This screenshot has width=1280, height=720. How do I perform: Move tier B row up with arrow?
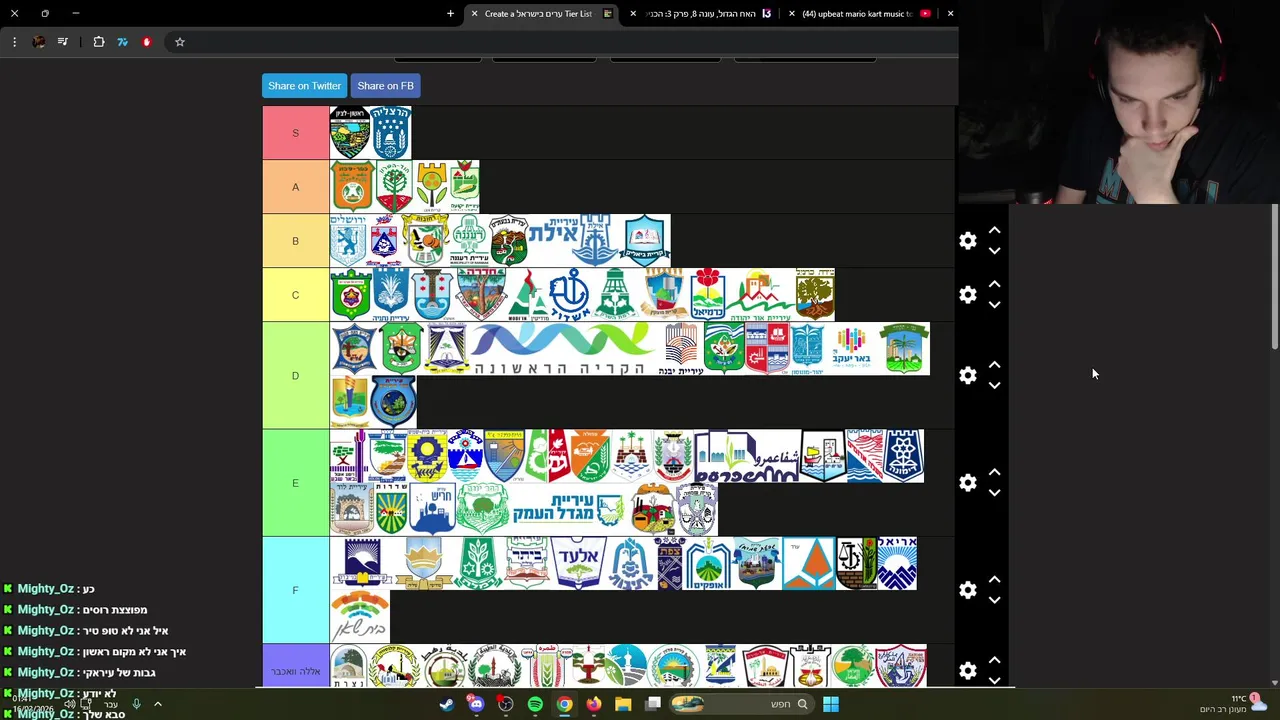pyautogui.click(x=994, y=230)
